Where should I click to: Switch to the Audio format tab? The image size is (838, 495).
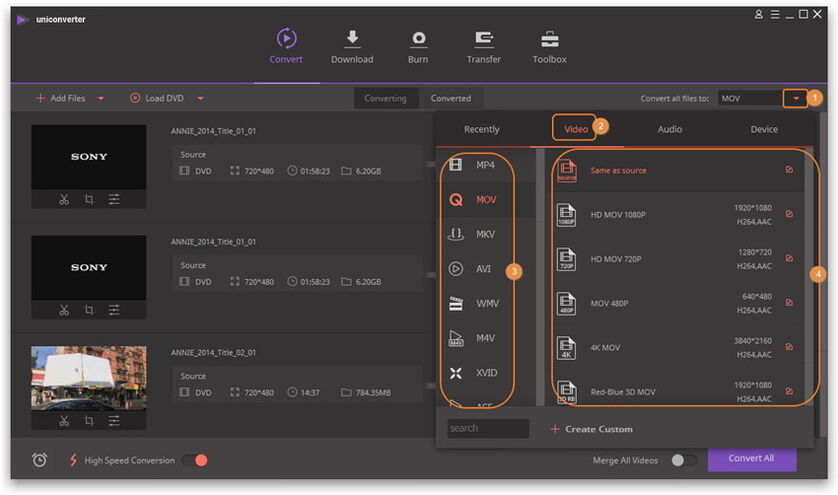pyautogui.click(x=669, y=129)
